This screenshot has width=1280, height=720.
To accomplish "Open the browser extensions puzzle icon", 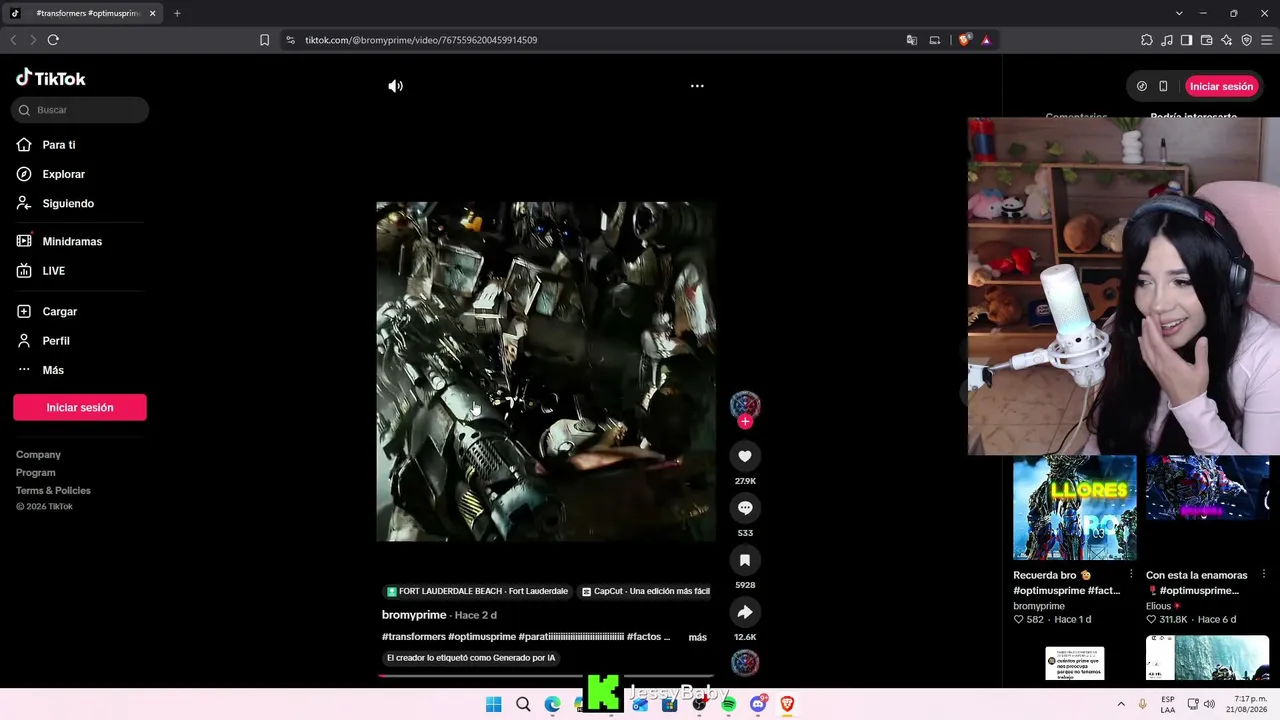I will (1147, 40).
